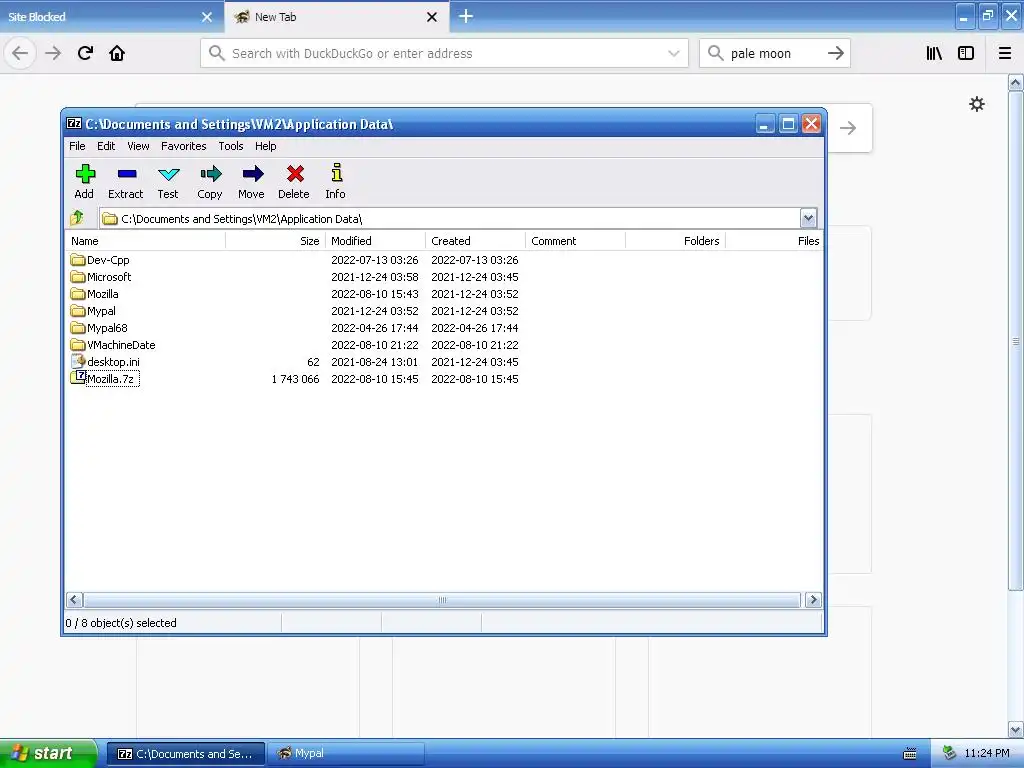Sort list by Name column
Screen dimensions: 1024x768
click(x=146, y=241)
